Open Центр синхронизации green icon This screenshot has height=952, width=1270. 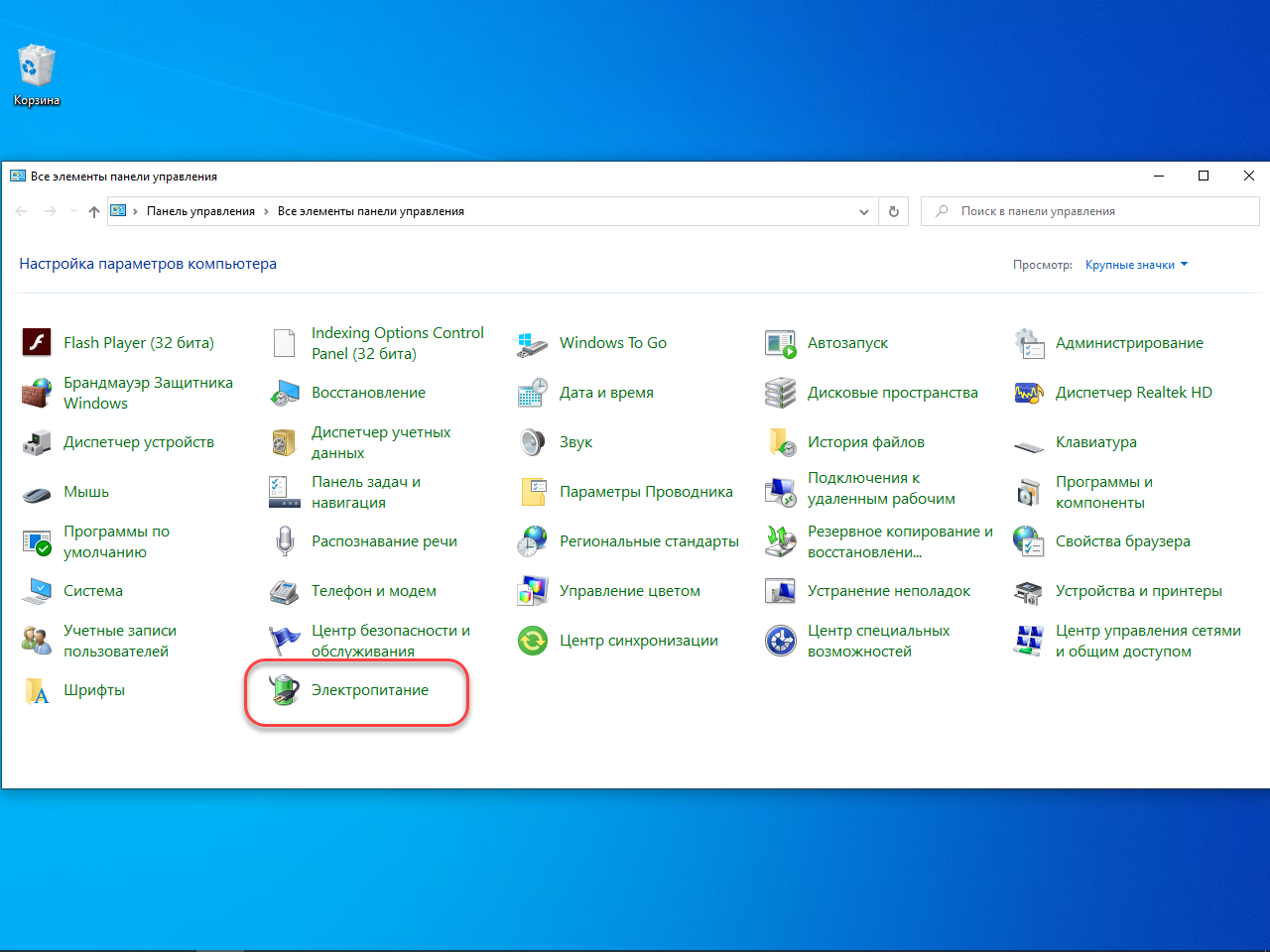pos(533,641)
